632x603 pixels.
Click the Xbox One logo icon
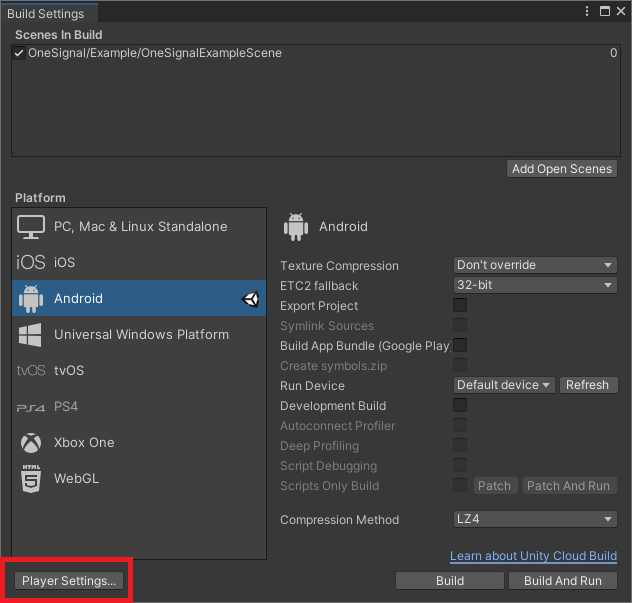click(31, 443)
